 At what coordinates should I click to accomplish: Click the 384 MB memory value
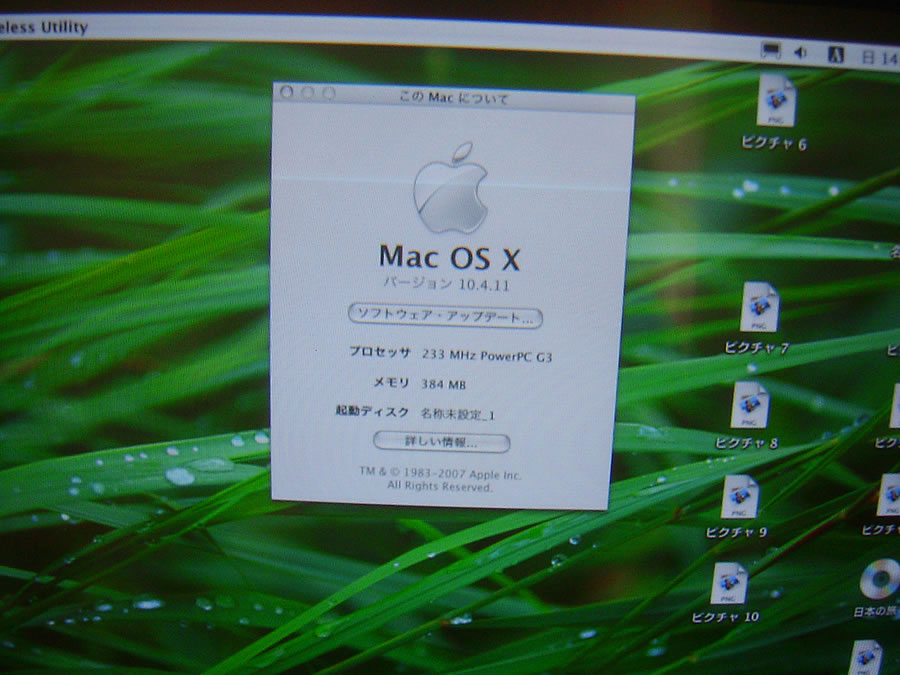click(444, 385)
